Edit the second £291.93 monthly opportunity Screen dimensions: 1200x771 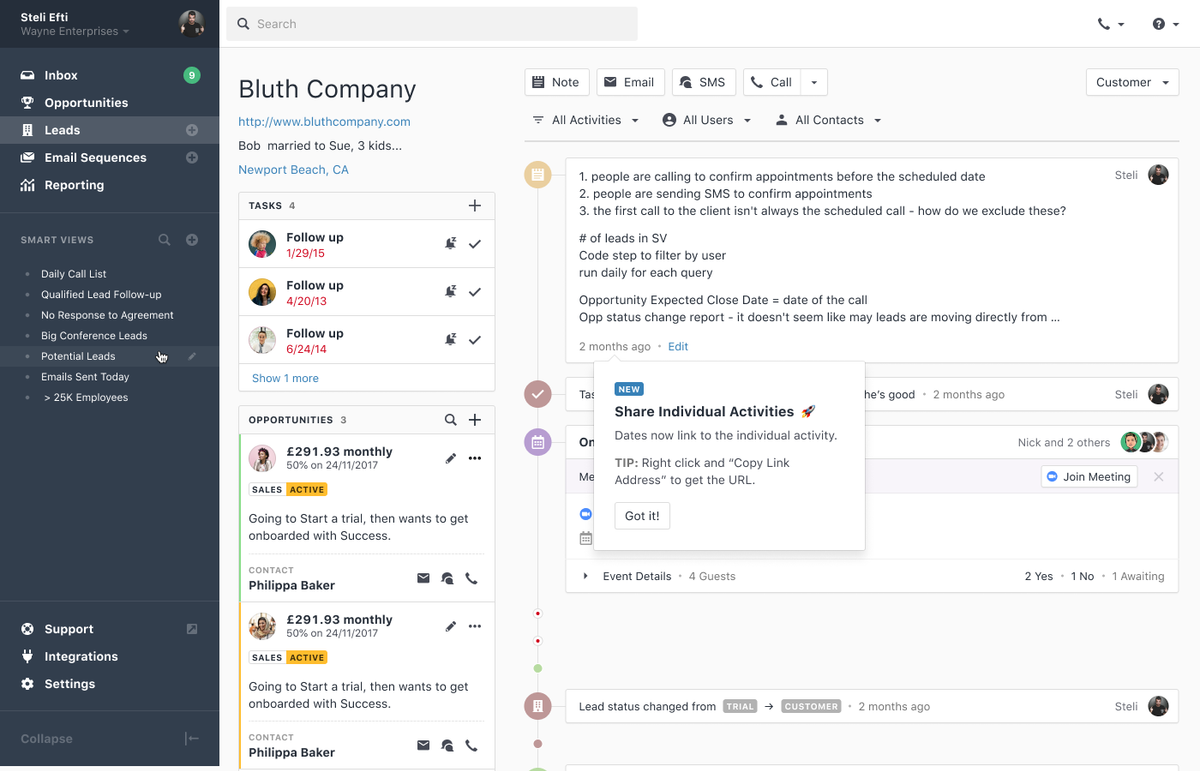click(451, 626)
